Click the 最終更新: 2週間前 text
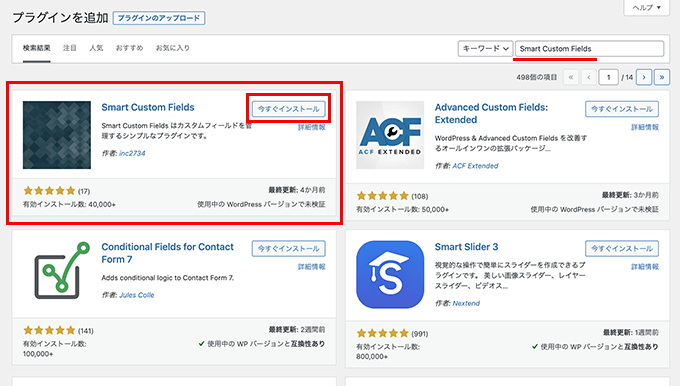The image size is (680, 386). 297,330
